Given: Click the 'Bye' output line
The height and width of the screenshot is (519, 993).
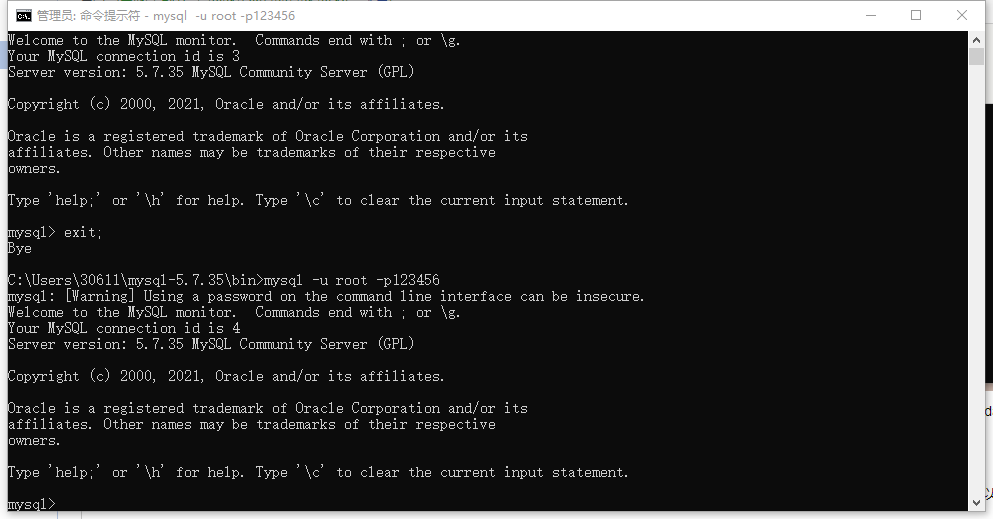Looking at the screenshot, I should pyautogui.click(x=20, y=249).
